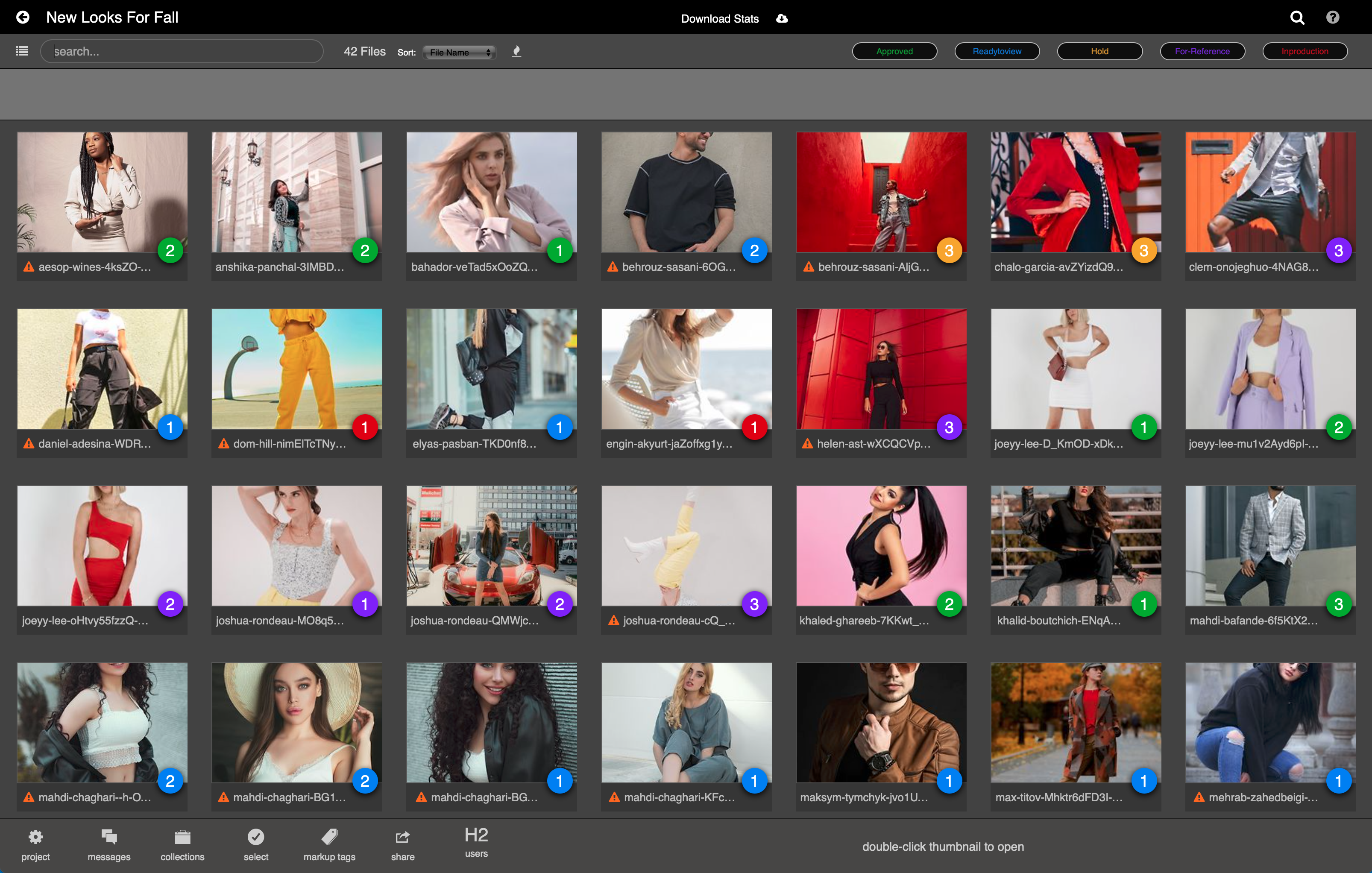Image resolution: width=1372 pixels, height=873 pixels.
Task: Select the anshika-panchal thumbnail
Action: click(297, 192)
